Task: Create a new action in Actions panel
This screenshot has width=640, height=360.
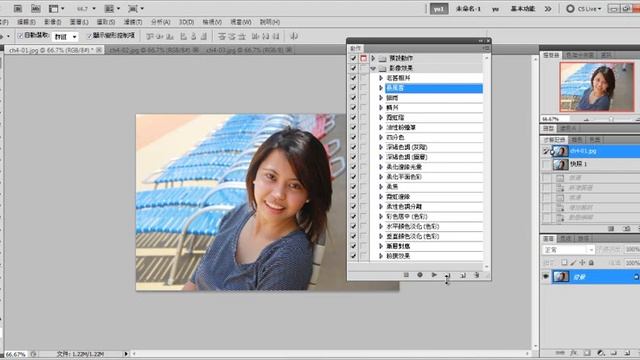Action: click(462, 275)
